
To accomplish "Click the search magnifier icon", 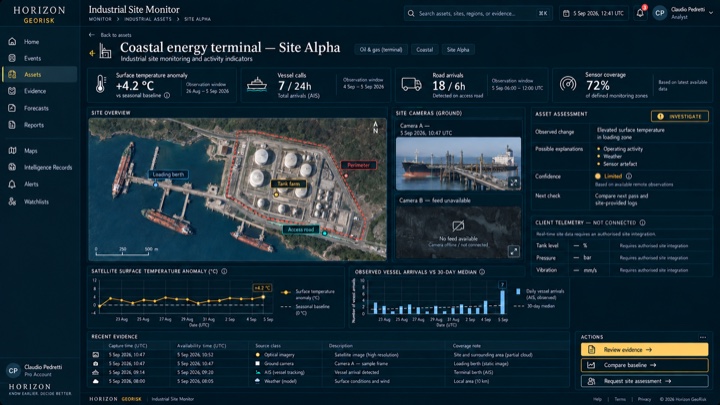I will click(x=411, y=14).
